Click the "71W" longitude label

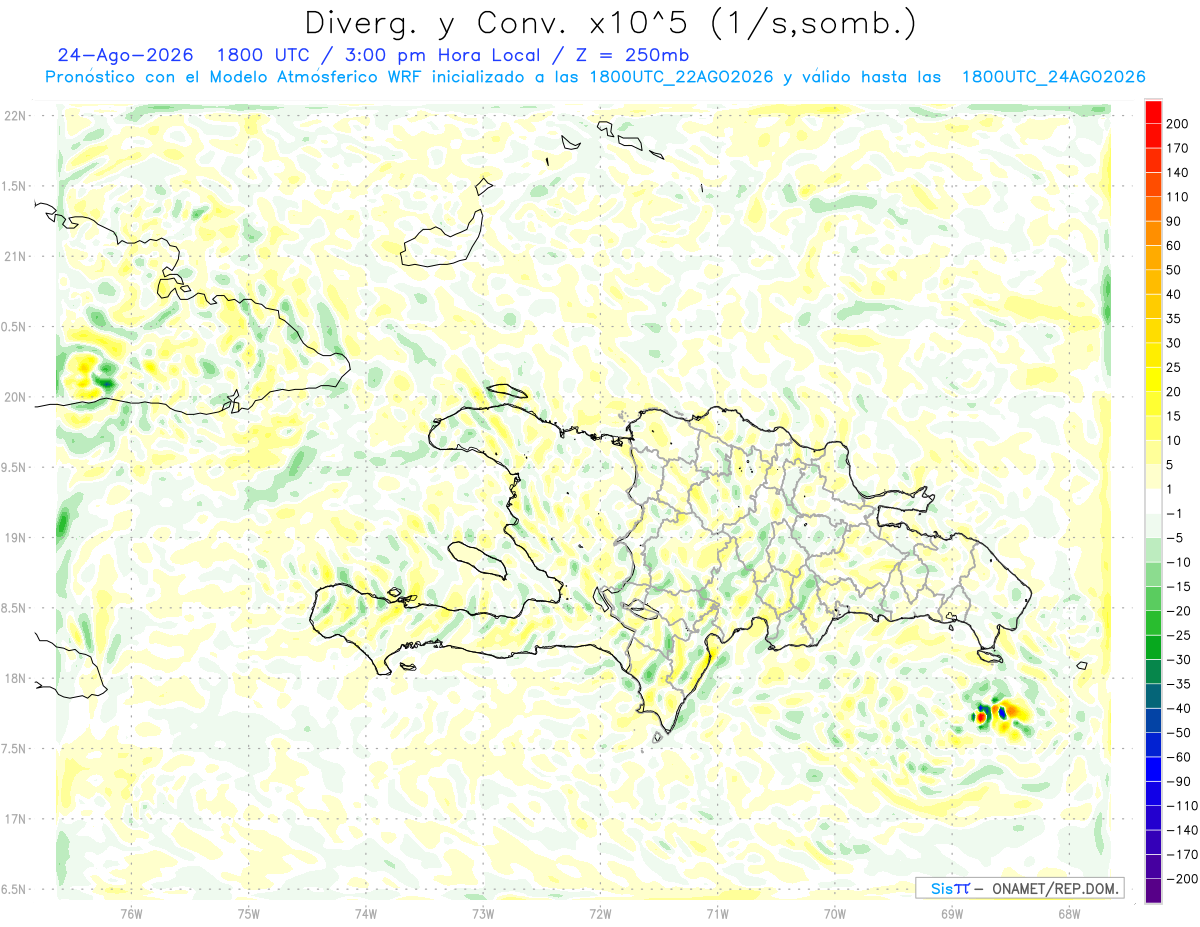[717, 912]
